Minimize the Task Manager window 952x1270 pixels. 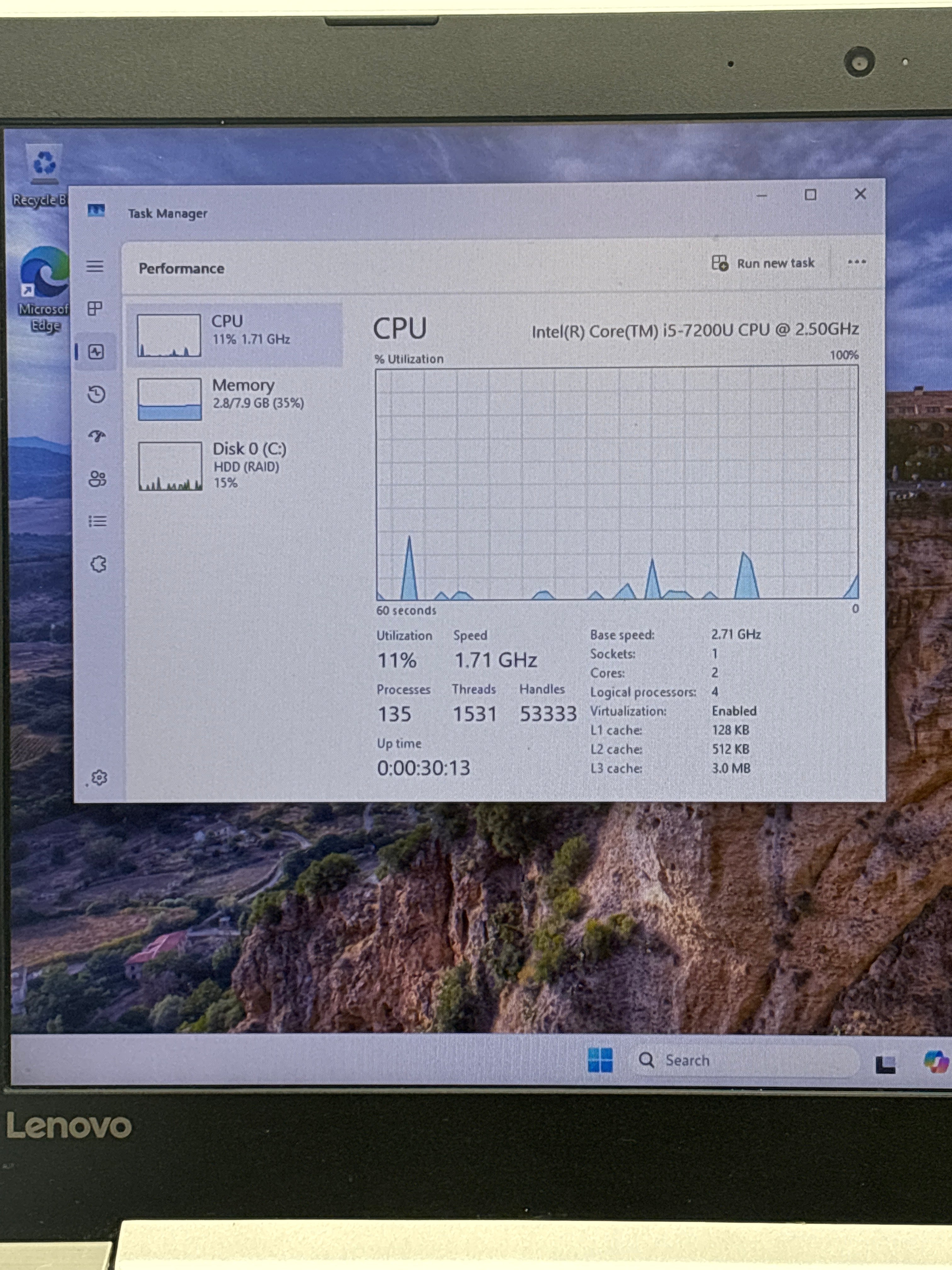(x=762, y=196)
